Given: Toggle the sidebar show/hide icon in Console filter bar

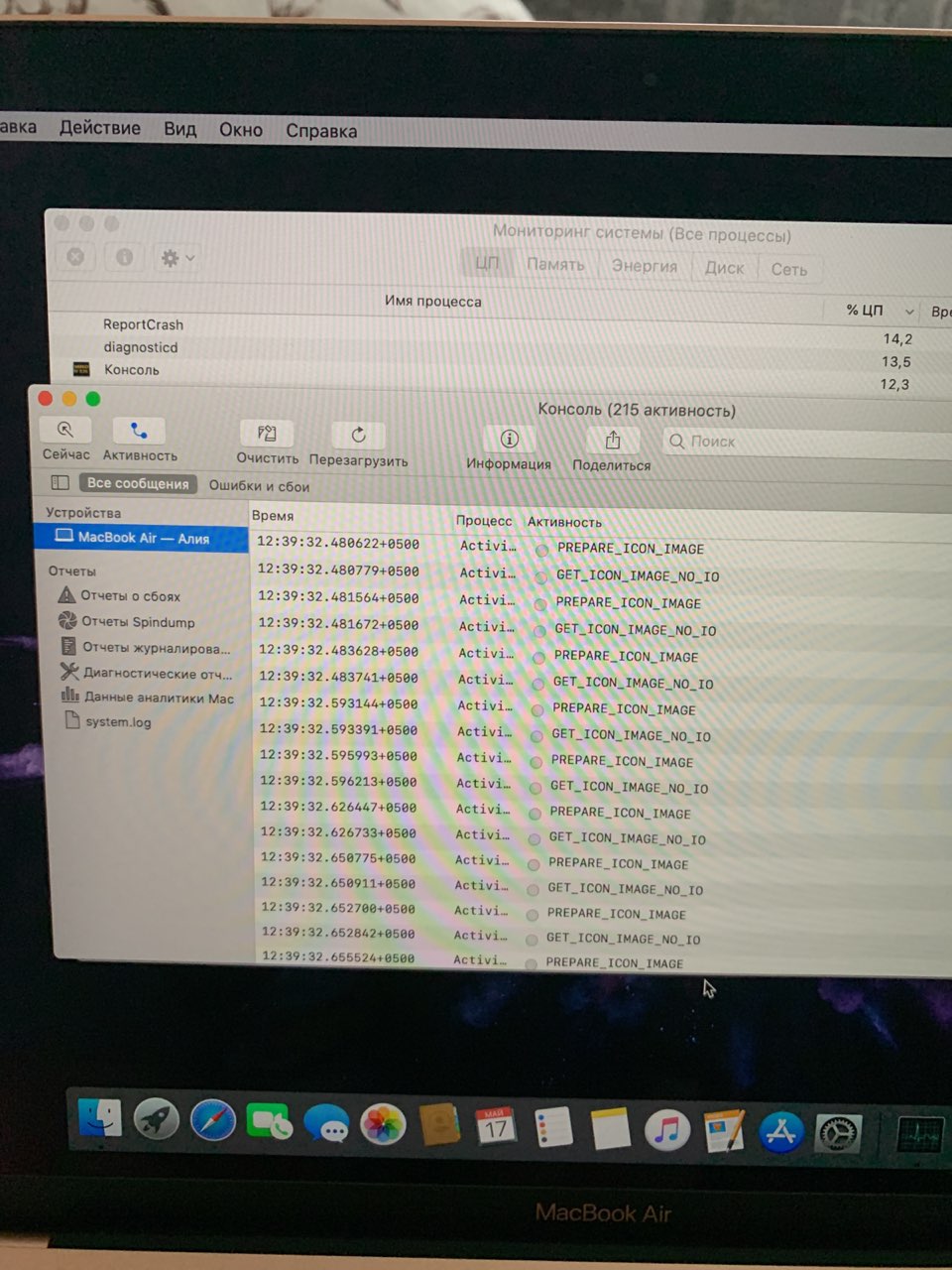Looking at the screenshot, I should (x=60, y=483).
